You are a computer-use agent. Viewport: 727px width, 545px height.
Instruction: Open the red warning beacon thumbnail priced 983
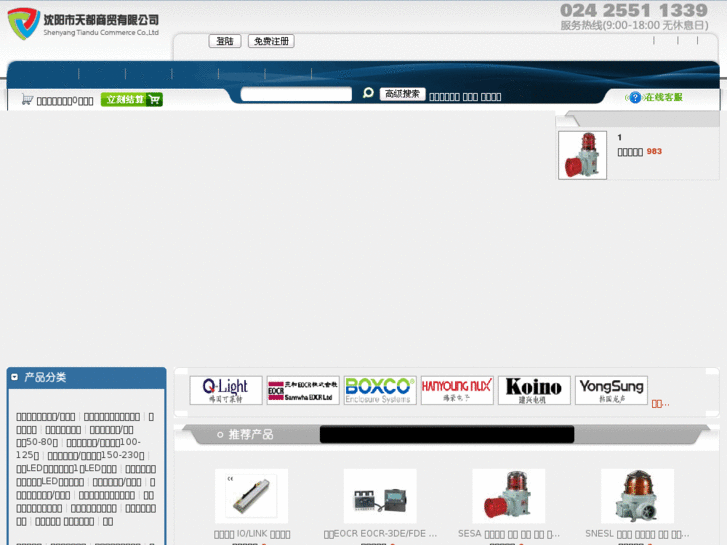click(582, 155)
